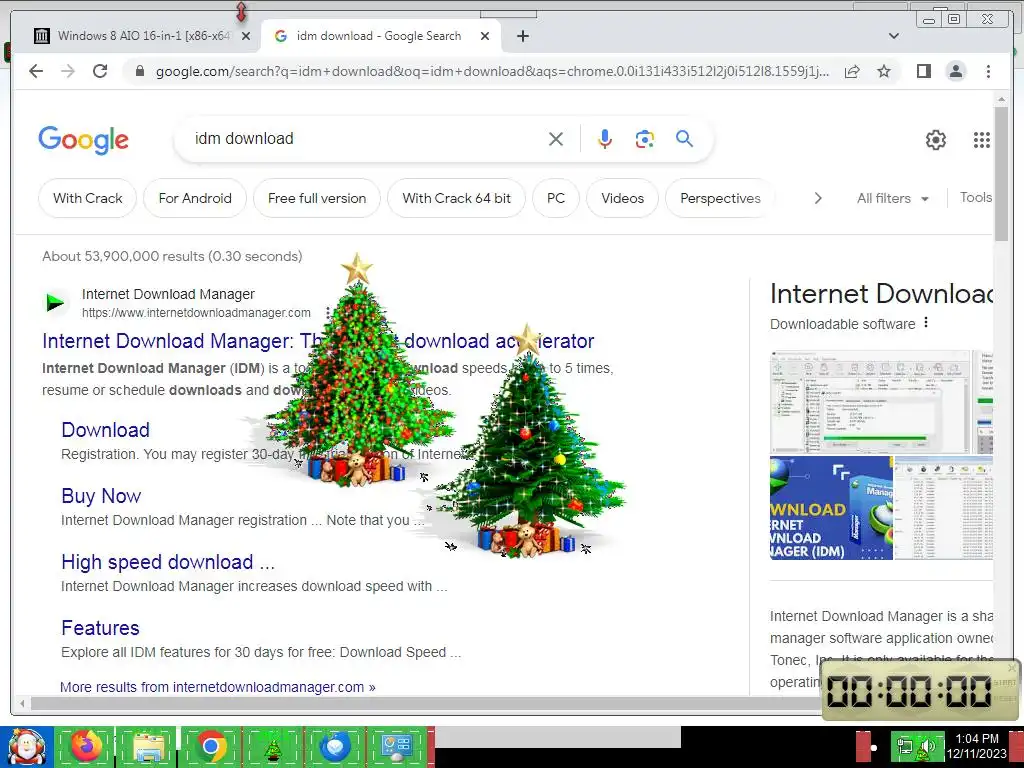Open search Tools

tap(976, 197)
